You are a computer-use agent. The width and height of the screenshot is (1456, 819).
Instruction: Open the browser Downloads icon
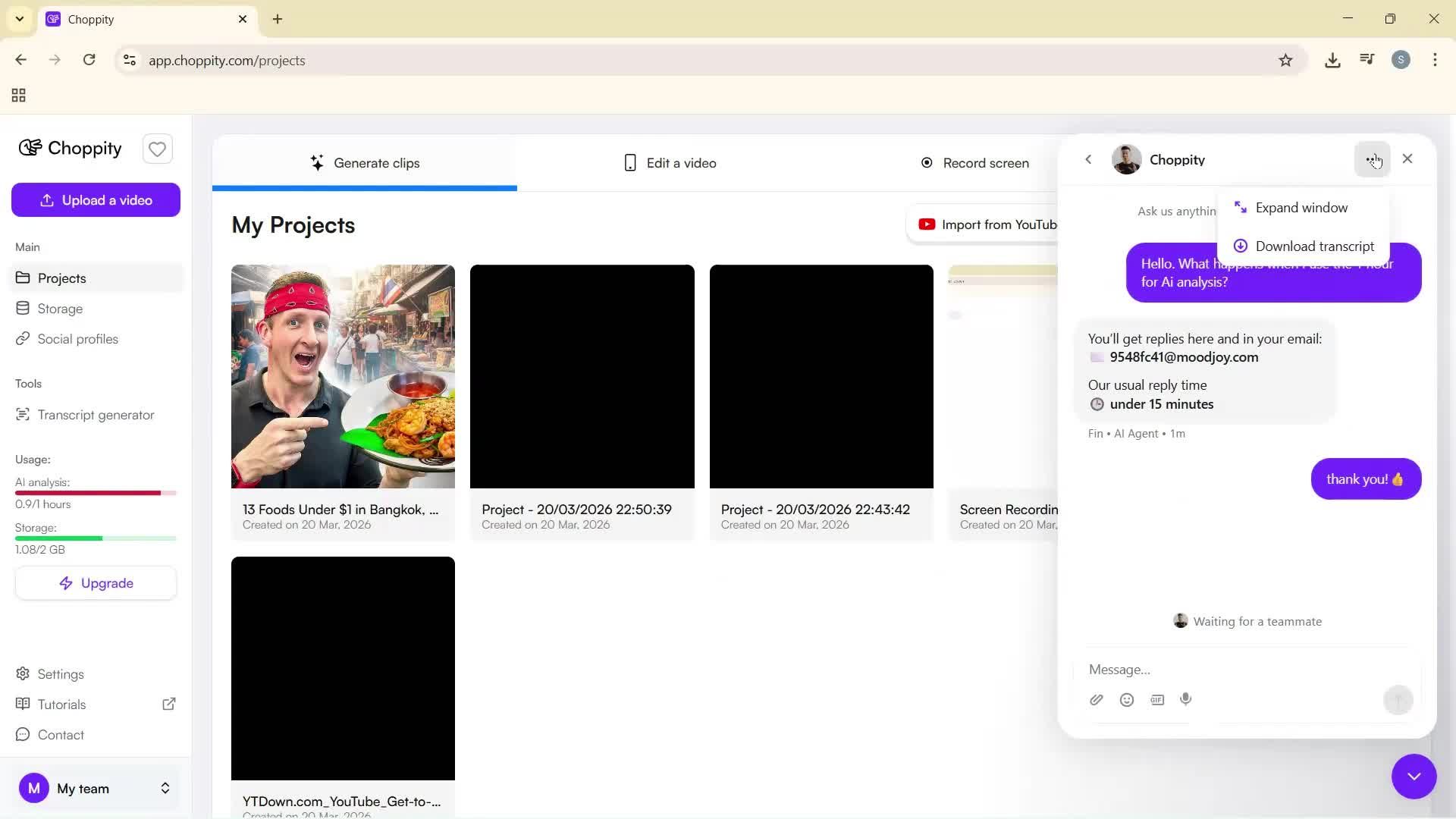[1332, 60]
